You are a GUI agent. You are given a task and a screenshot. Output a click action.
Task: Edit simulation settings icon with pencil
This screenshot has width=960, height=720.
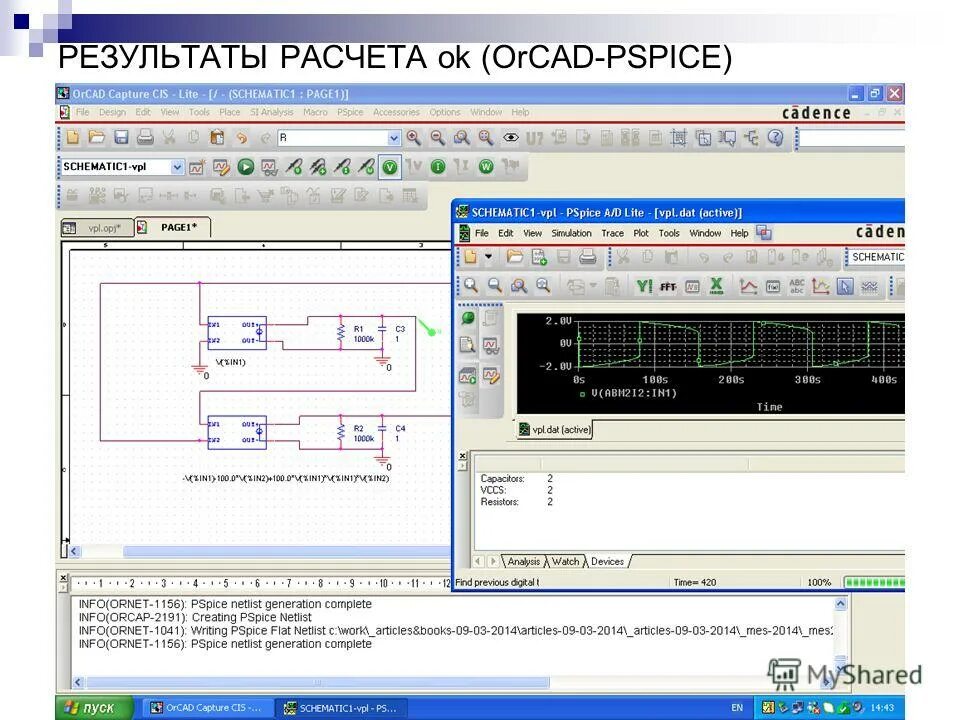(x=221, y=167)
